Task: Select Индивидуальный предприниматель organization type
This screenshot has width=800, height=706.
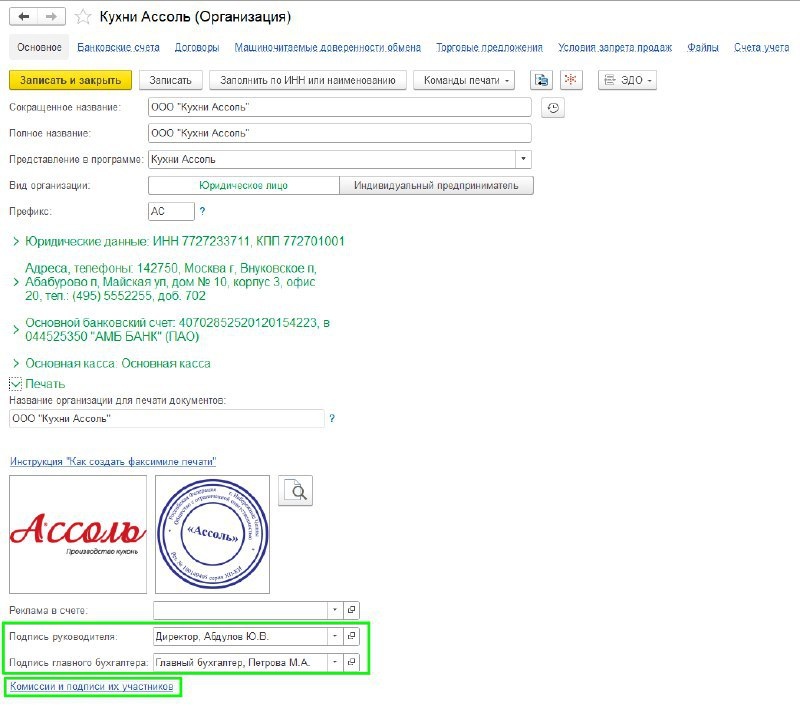Action: 436,185
